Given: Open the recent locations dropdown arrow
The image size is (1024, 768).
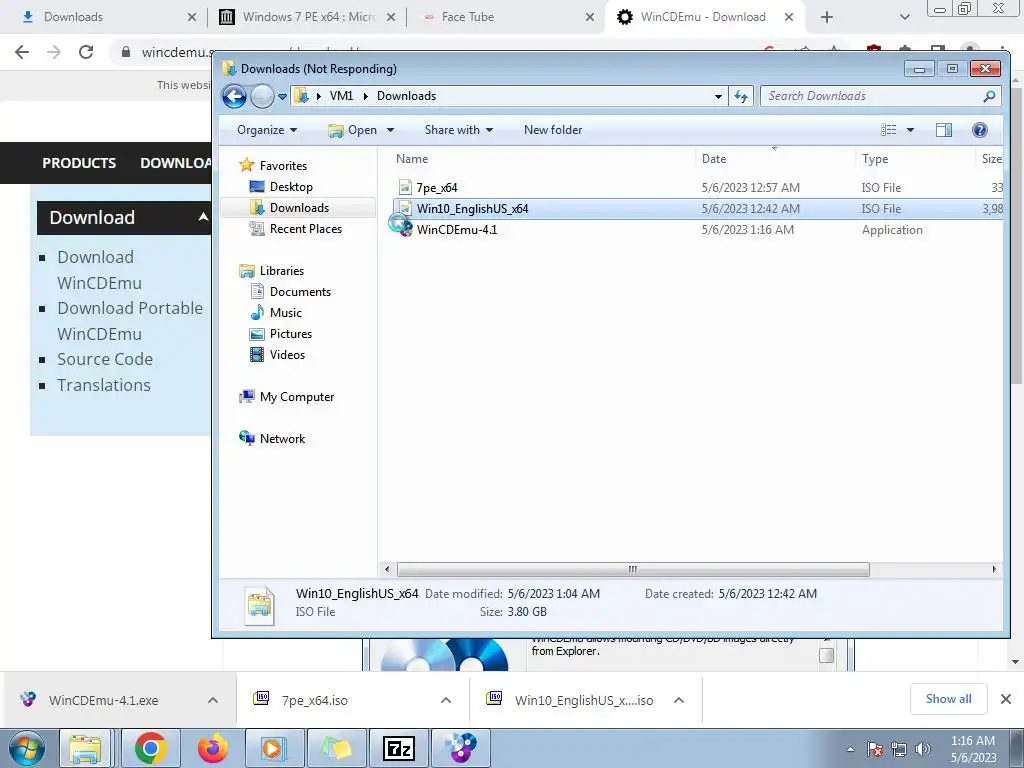Looking at the screenshot, I should click(282, 97).
